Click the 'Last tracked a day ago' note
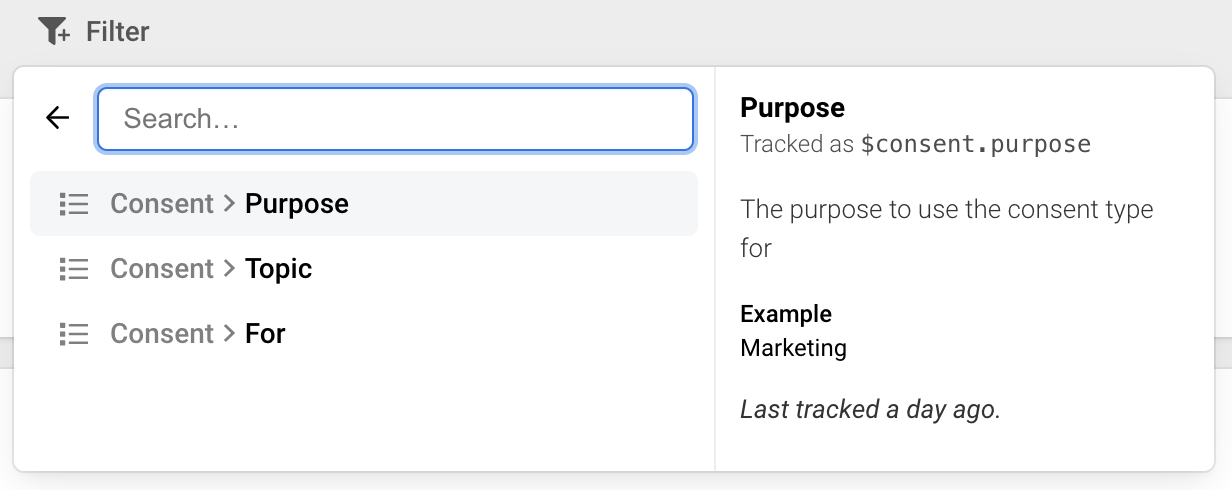This screenshot has height=490, width=1232. pyautogui.click(x=870, y=409)
